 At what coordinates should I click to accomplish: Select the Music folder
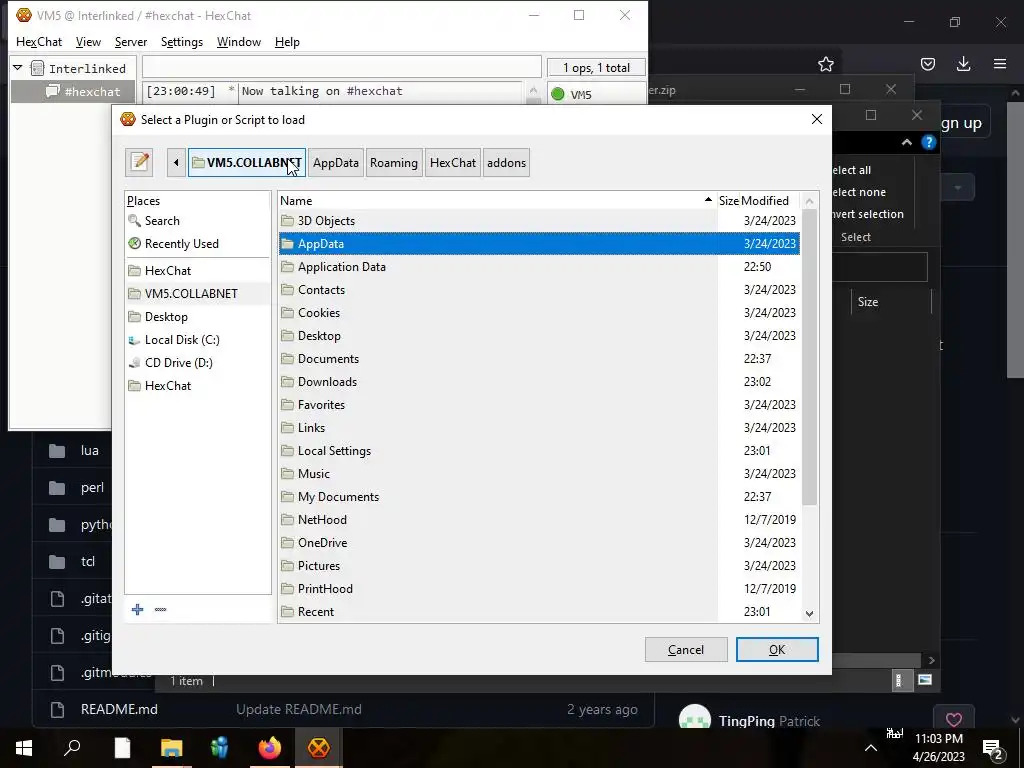click(x=539, y=473)
